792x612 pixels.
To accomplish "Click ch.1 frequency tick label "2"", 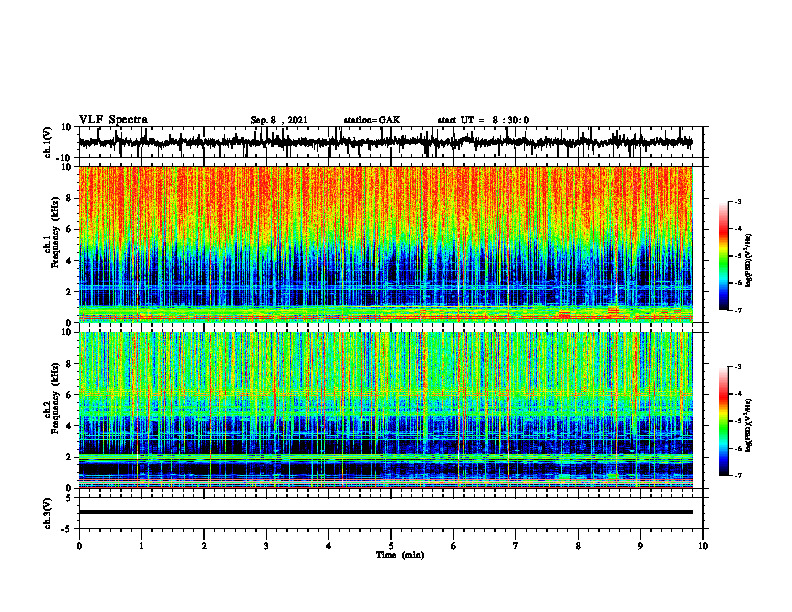I will 69,292.
